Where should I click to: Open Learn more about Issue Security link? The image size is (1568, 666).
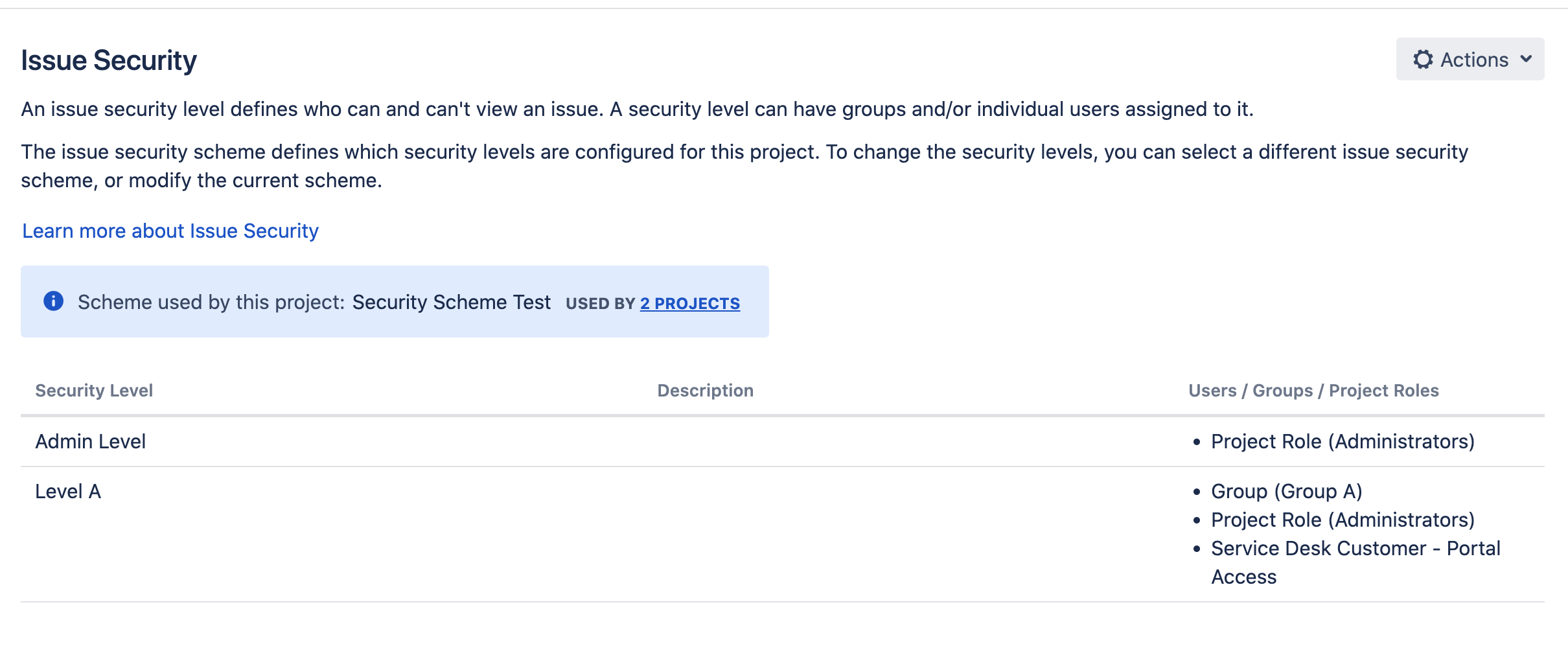(170, 231)
